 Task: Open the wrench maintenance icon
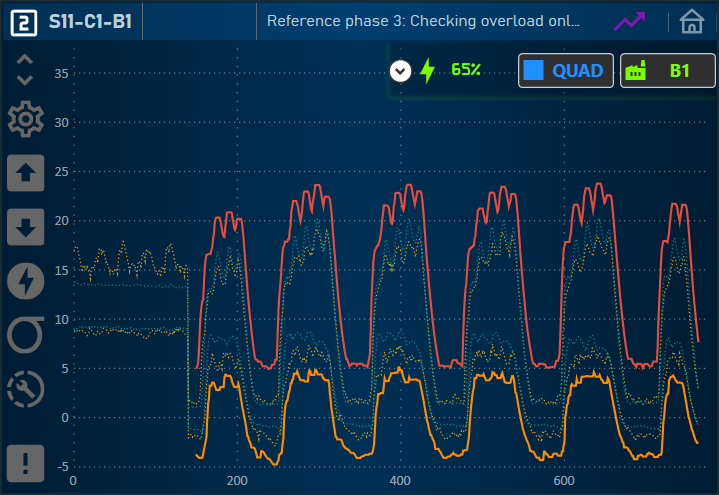click(26, 389)
